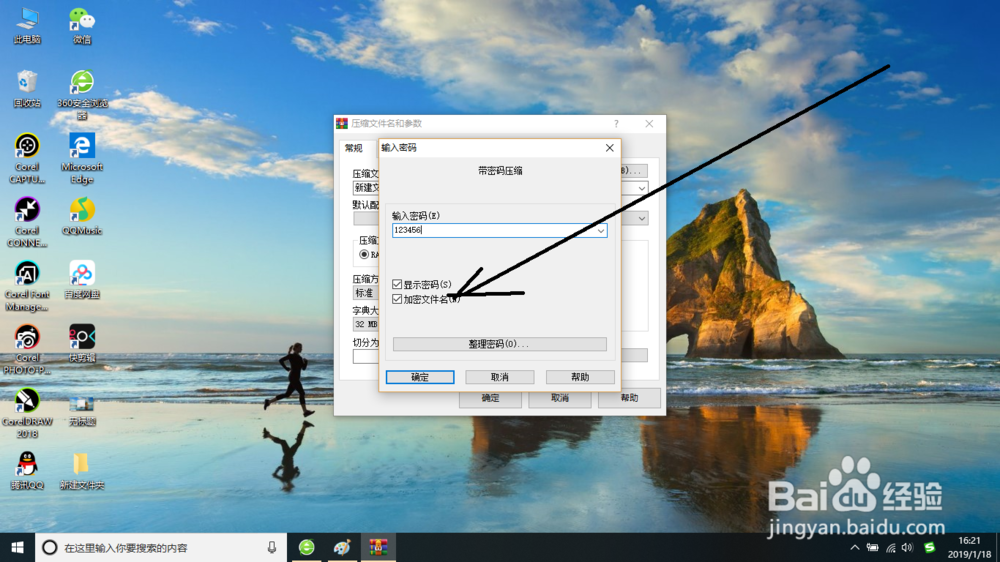Viewport: 1000px width, 562px height.
Task: Open the volume tray icon
Action: click(x=908, y=547)
